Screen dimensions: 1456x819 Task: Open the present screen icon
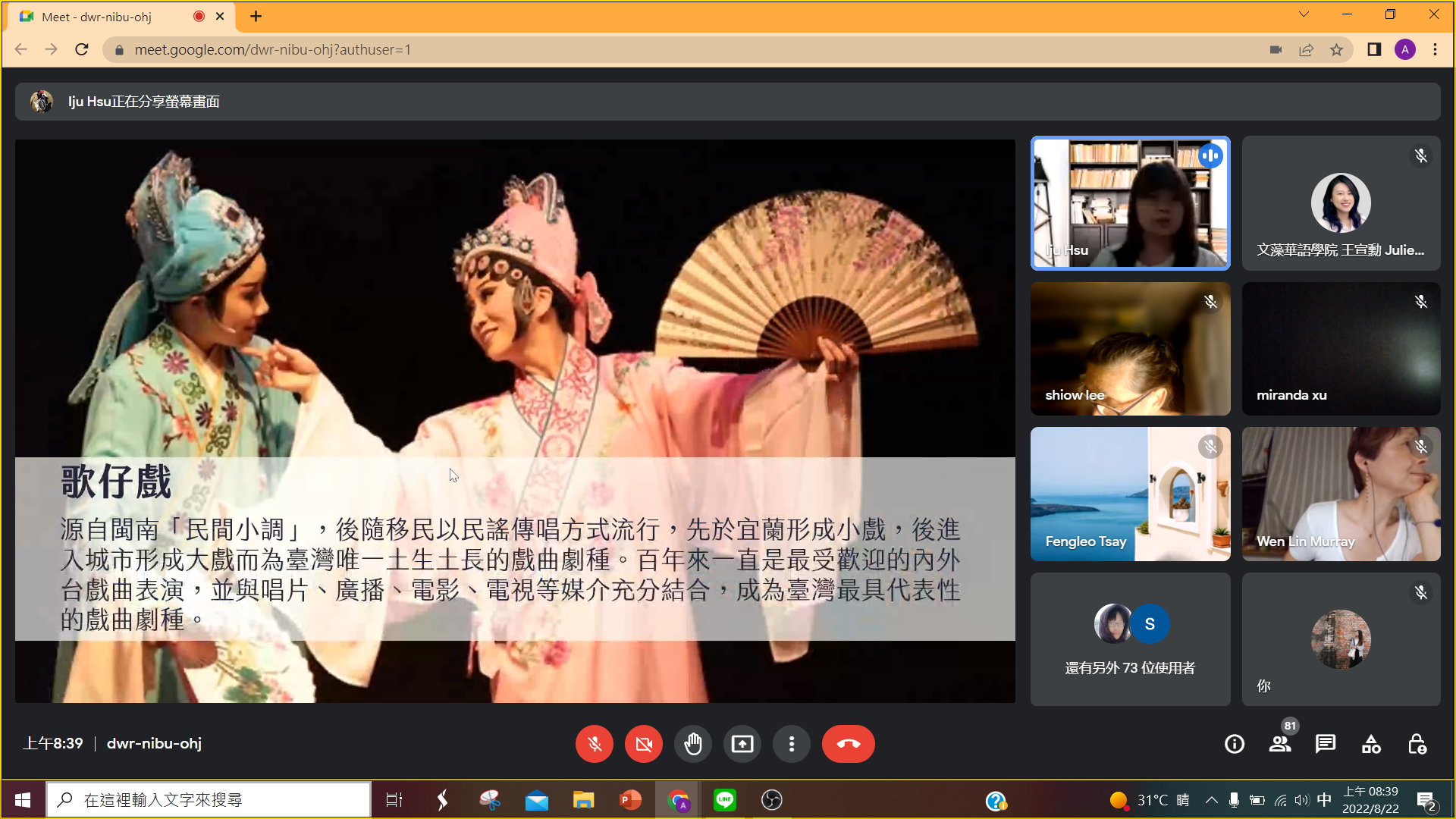coord(742,744)
